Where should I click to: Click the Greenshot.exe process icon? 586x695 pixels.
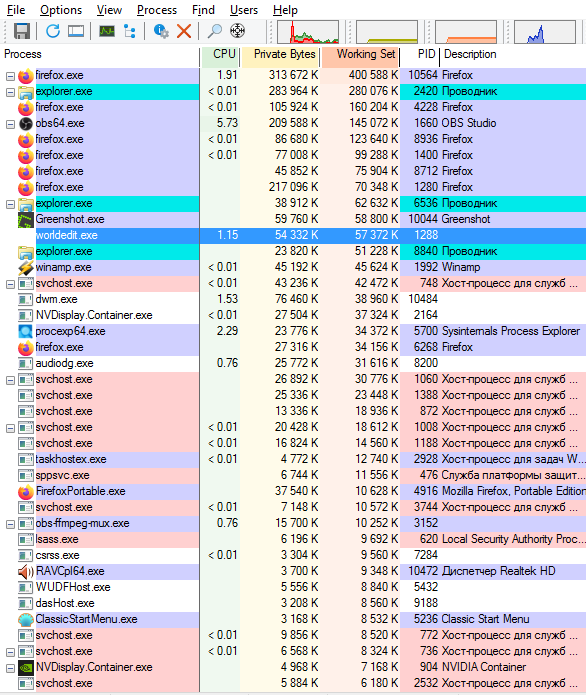26,219
